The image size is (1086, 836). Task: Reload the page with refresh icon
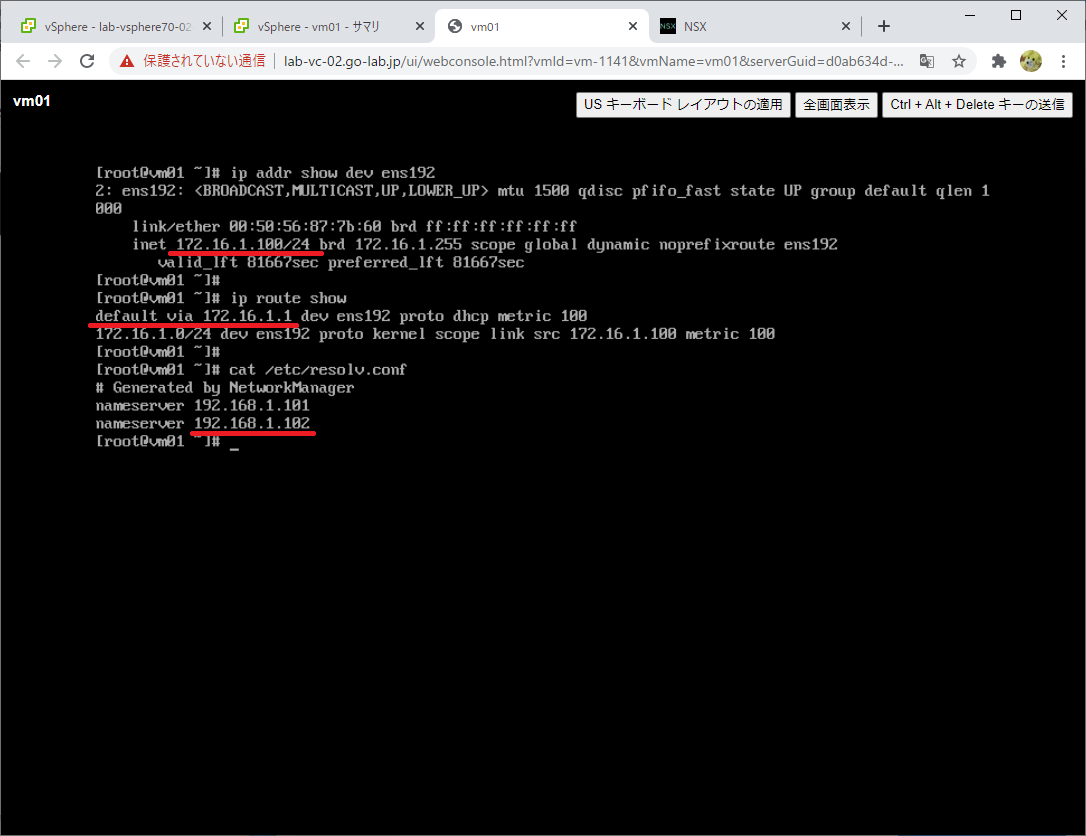pos(87,61)
